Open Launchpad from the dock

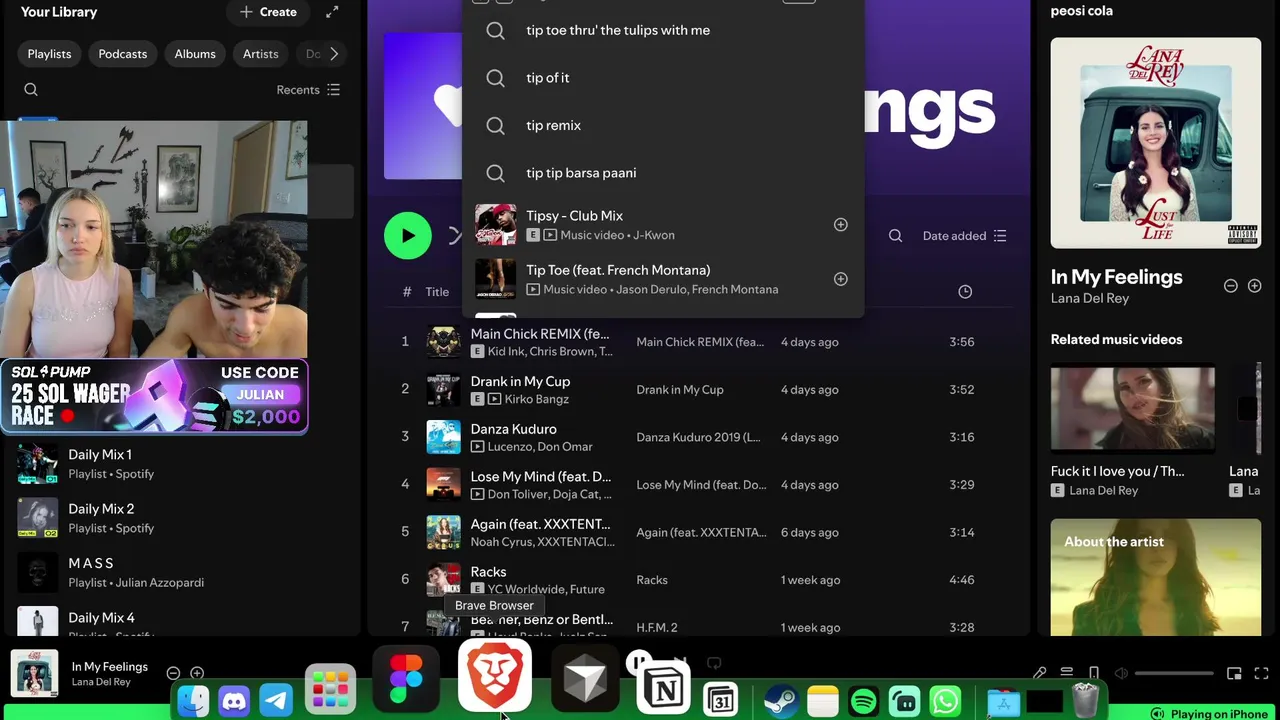click(330, 689)
